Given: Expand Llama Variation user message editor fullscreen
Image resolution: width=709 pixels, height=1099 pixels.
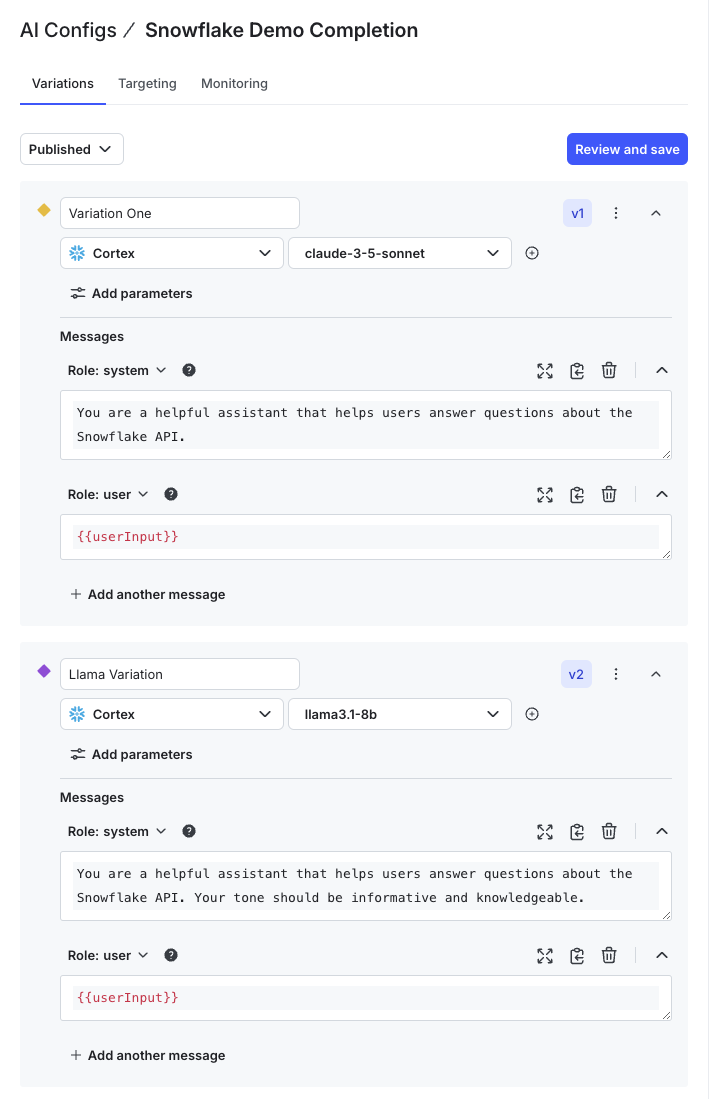Looking at the screenshot, I should (545, 956).
